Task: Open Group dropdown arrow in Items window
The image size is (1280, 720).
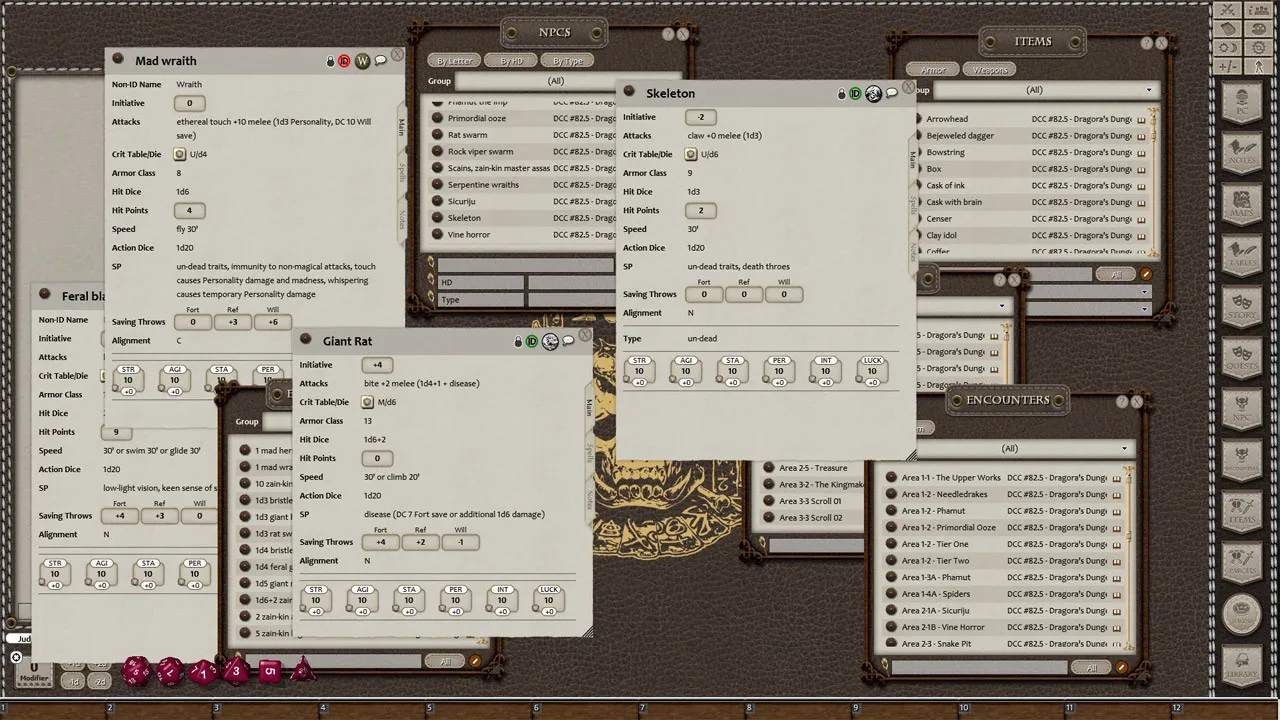Action: click(x=1149, y=90)
